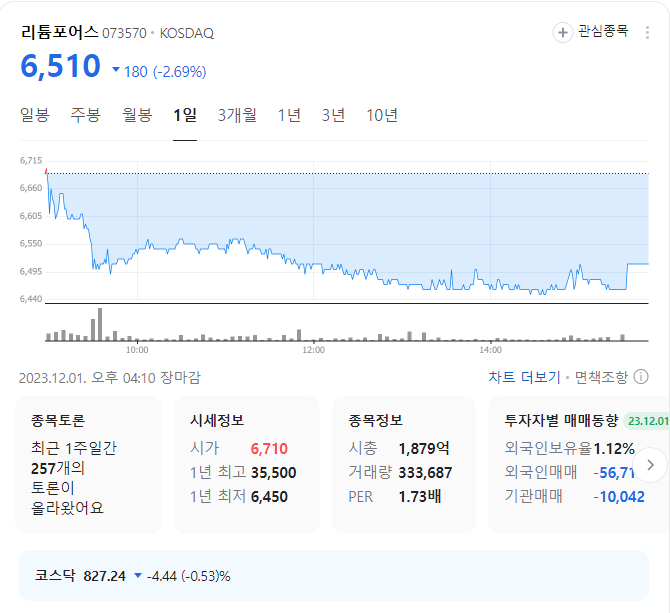Click the 1년 최고 value 35,500
The image size is (670, 613).
click(x=273, y=472)
